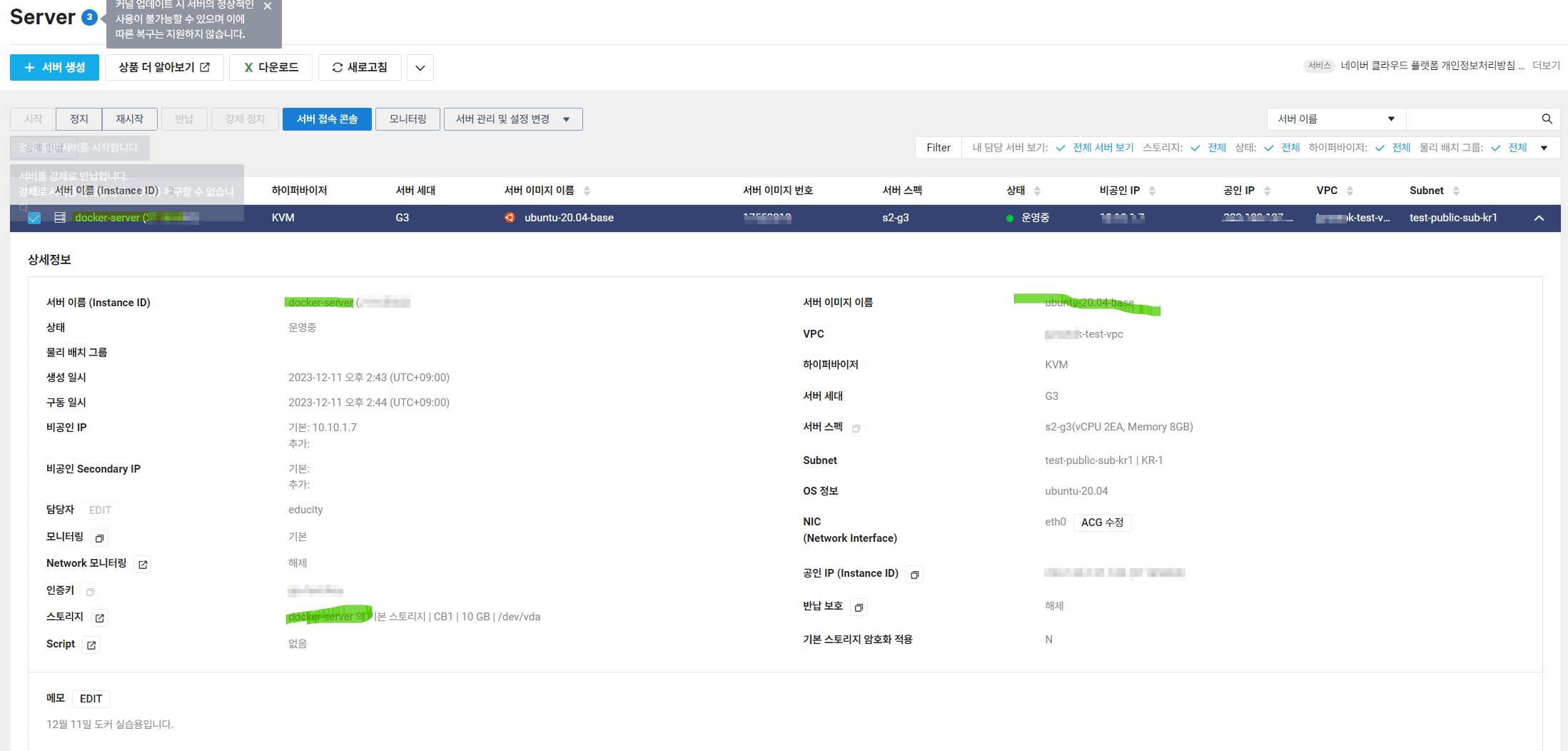The image size is (1568, 751).
Task: Click the server icon in docker-server row
Action: (x=60, y=217)
